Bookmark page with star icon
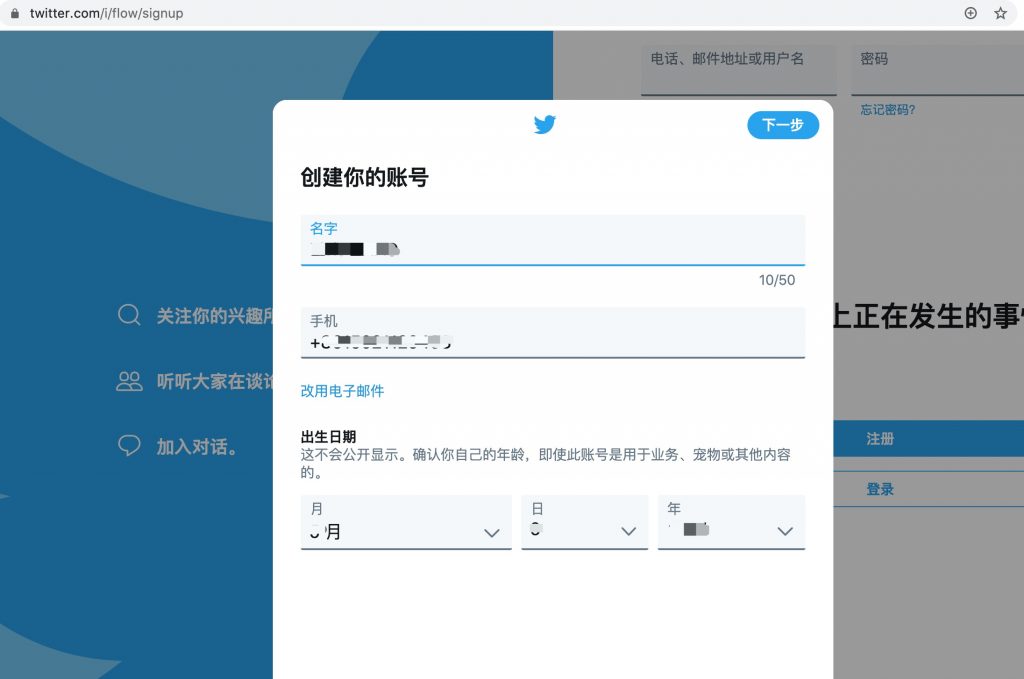 pyautogui.click(x=1000, y=13)
